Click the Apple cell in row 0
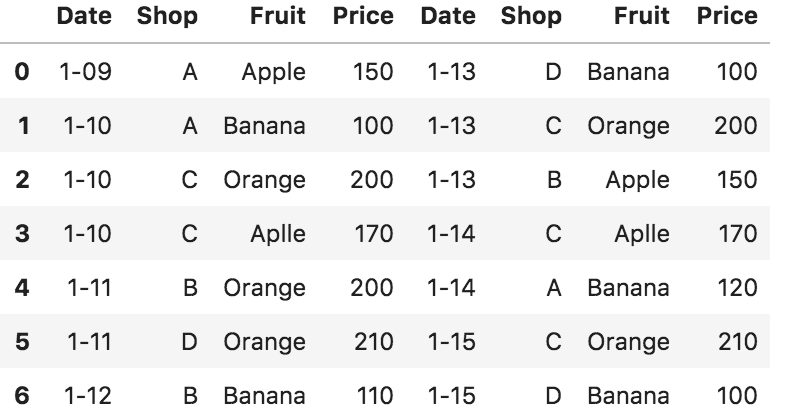The height and width of the screenshot is (414, 786). click(274, 72)
